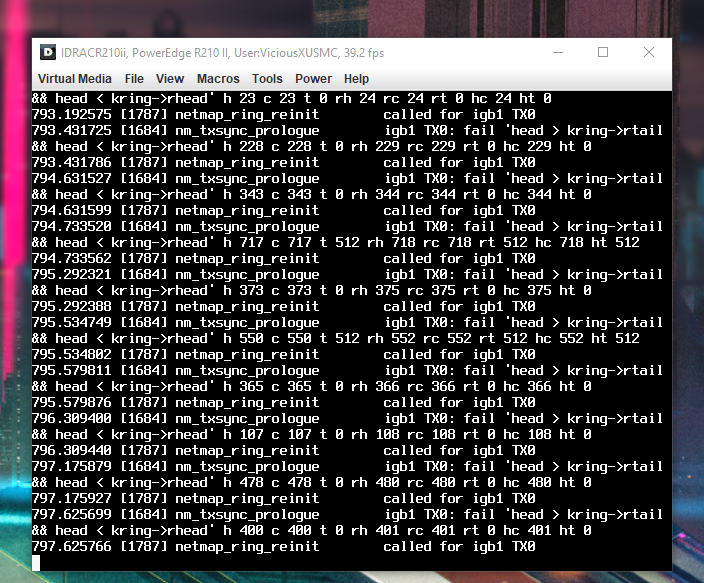
Task: Click the line containing 'h 400 c 400'
Action: click(x=312, y=531)
